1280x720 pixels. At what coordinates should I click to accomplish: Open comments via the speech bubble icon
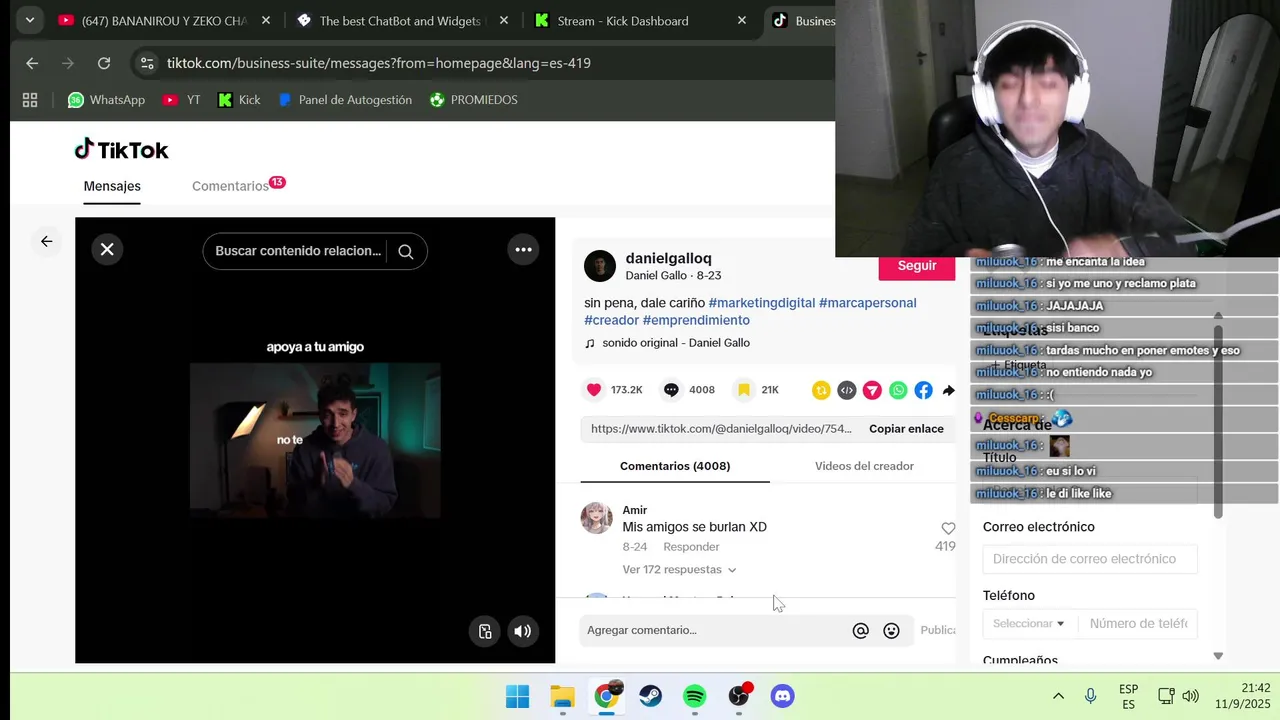coord(672,390)
